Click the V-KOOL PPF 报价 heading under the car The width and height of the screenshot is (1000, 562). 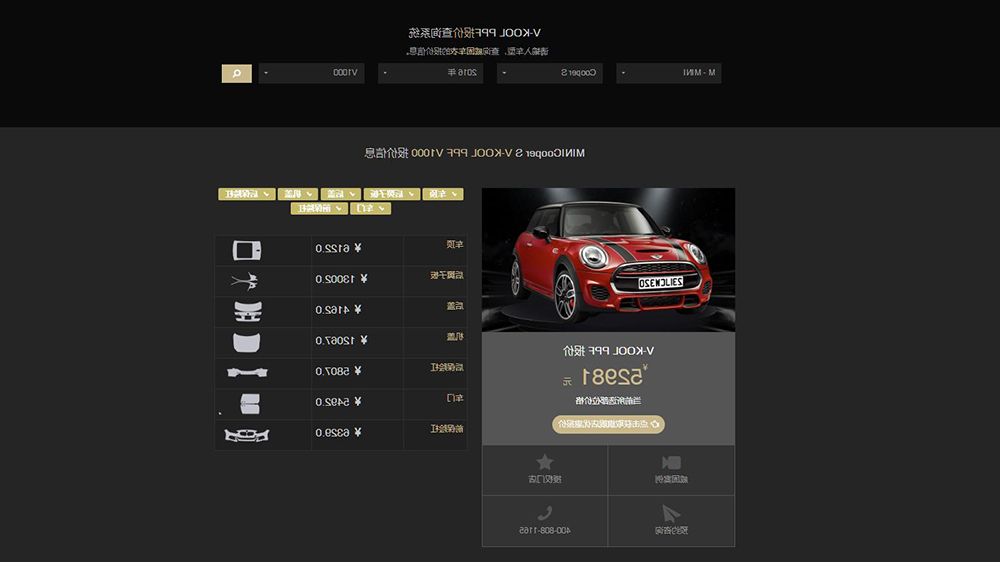pyautogui.click(x=608, y=351)
